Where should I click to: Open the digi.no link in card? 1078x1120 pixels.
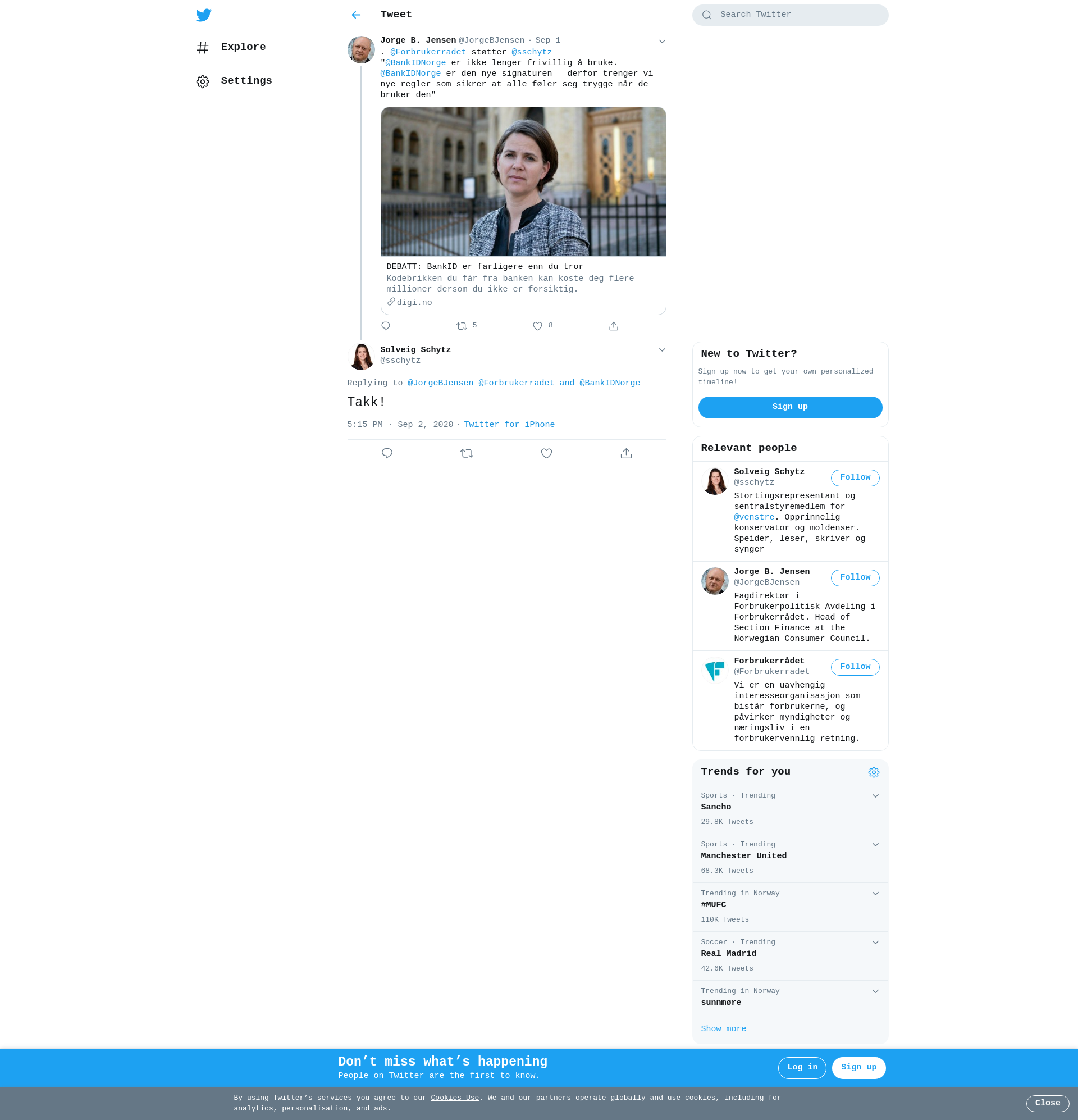410,302
